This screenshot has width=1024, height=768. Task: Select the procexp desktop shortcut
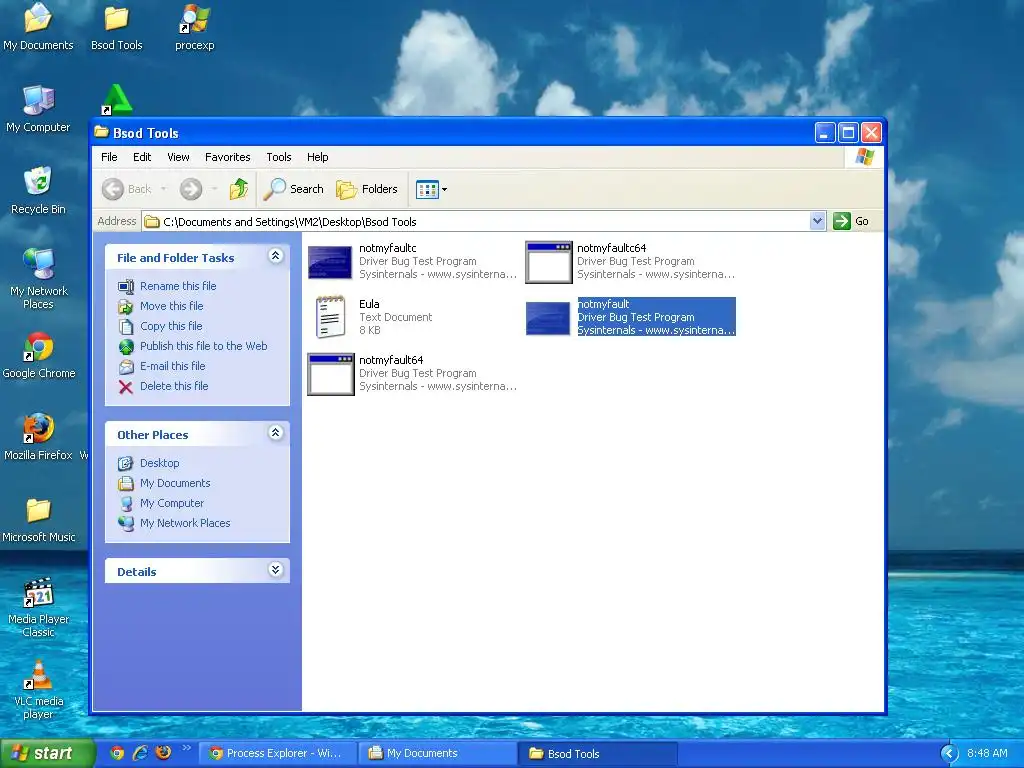coord(195,27)
